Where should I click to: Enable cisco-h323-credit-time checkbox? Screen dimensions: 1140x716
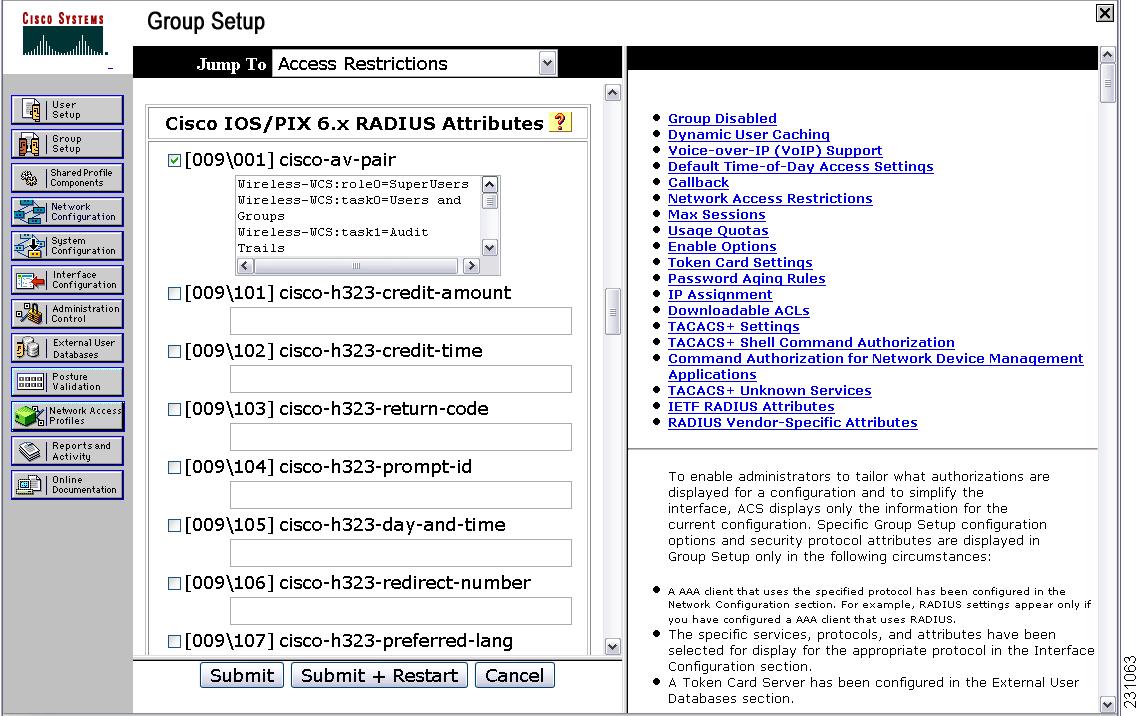point(174,352)
